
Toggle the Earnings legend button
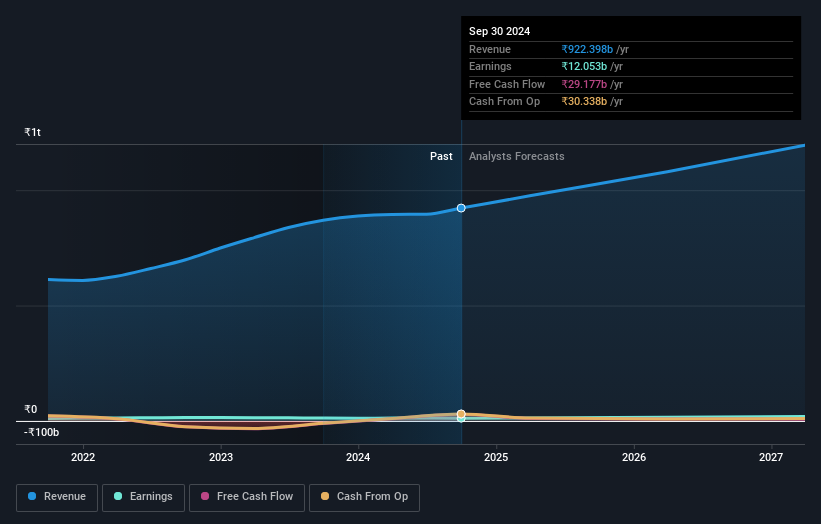click(x=143, y=497)
